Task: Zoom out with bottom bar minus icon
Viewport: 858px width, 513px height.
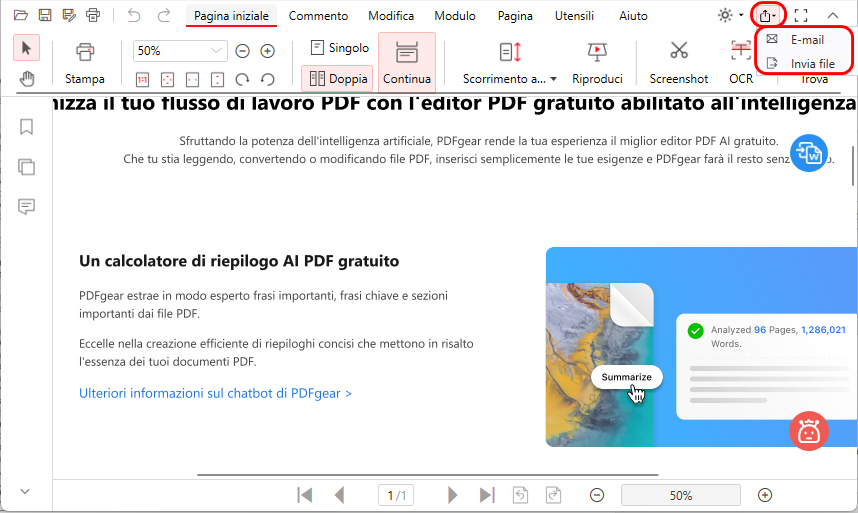Action: click(x=597, y=495)
